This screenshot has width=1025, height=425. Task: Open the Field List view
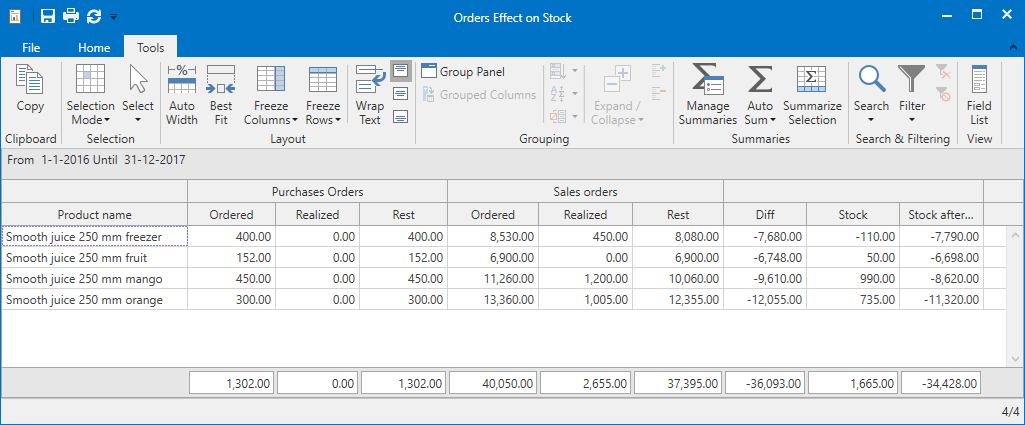pos(979,95)
